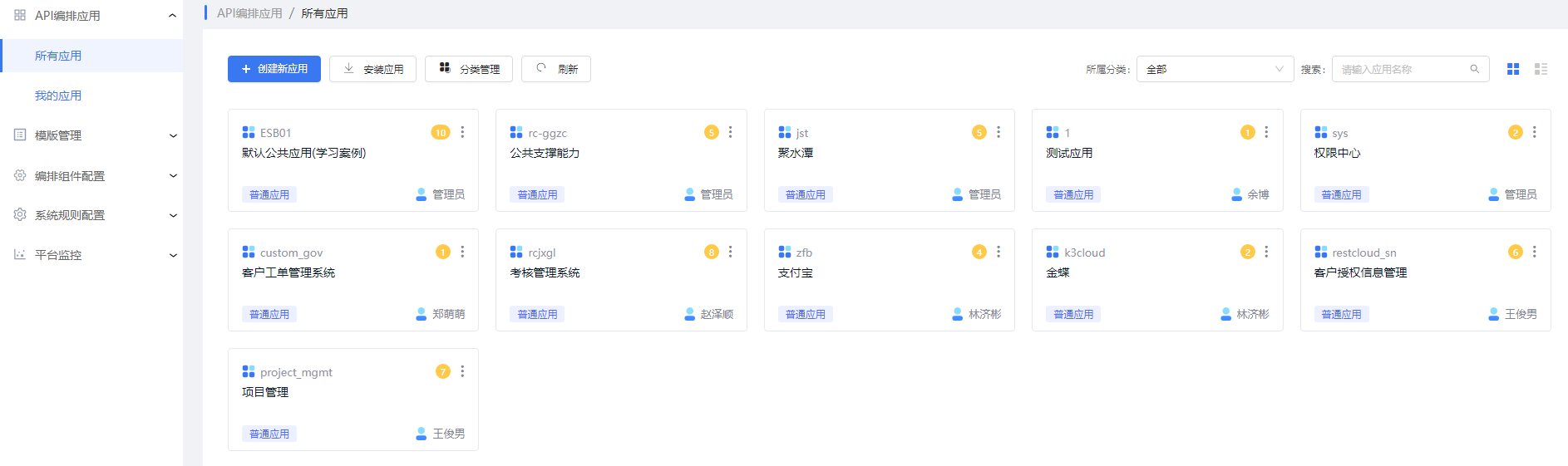
Task: Click custom_gov app ID text
Action: point(291,253)
